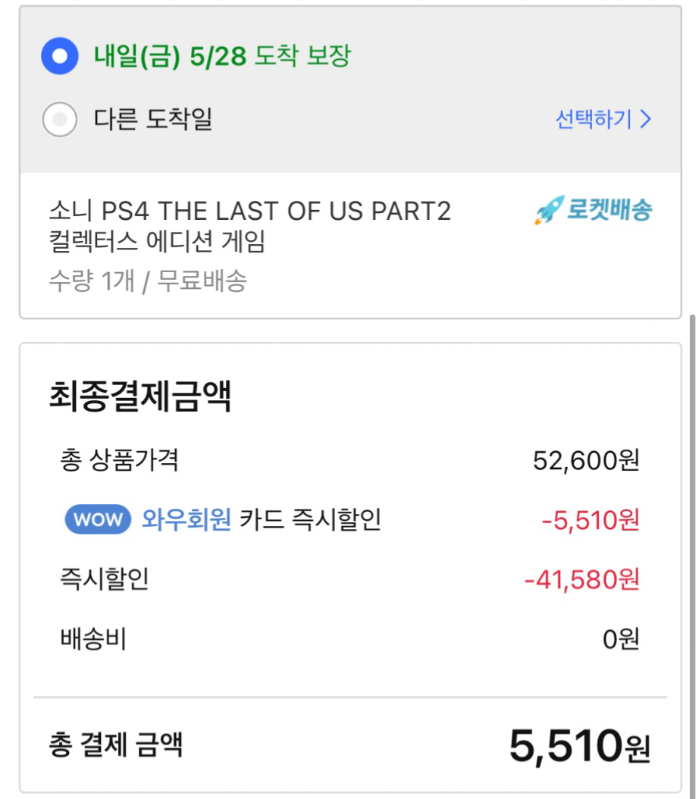Click the 선택하기 link

click(593, 120)
